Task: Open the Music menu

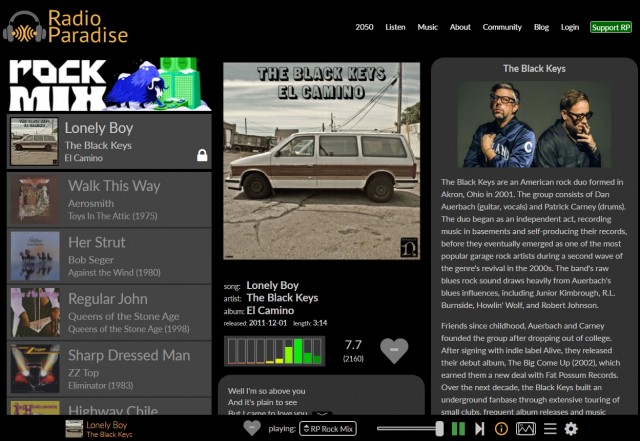Action: pyautogui.click(x=427, y=27)
